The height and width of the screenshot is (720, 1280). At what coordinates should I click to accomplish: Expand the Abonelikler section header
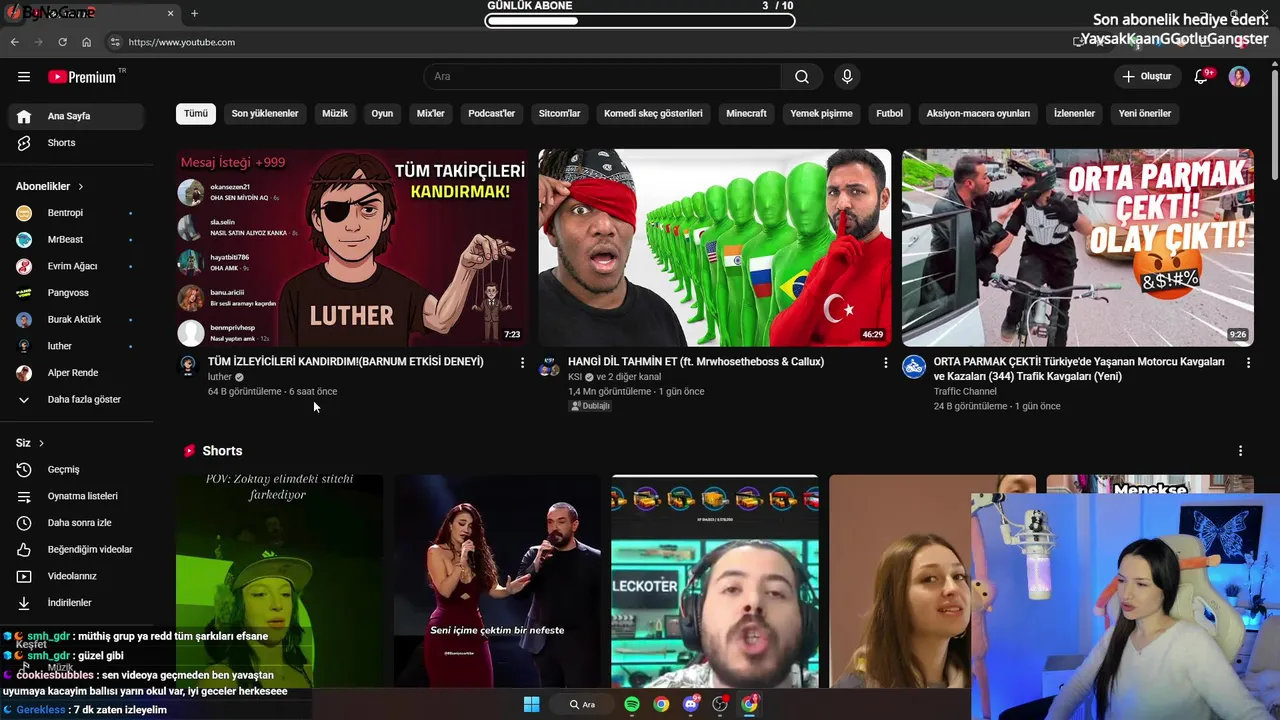click(x=50, y=186)
